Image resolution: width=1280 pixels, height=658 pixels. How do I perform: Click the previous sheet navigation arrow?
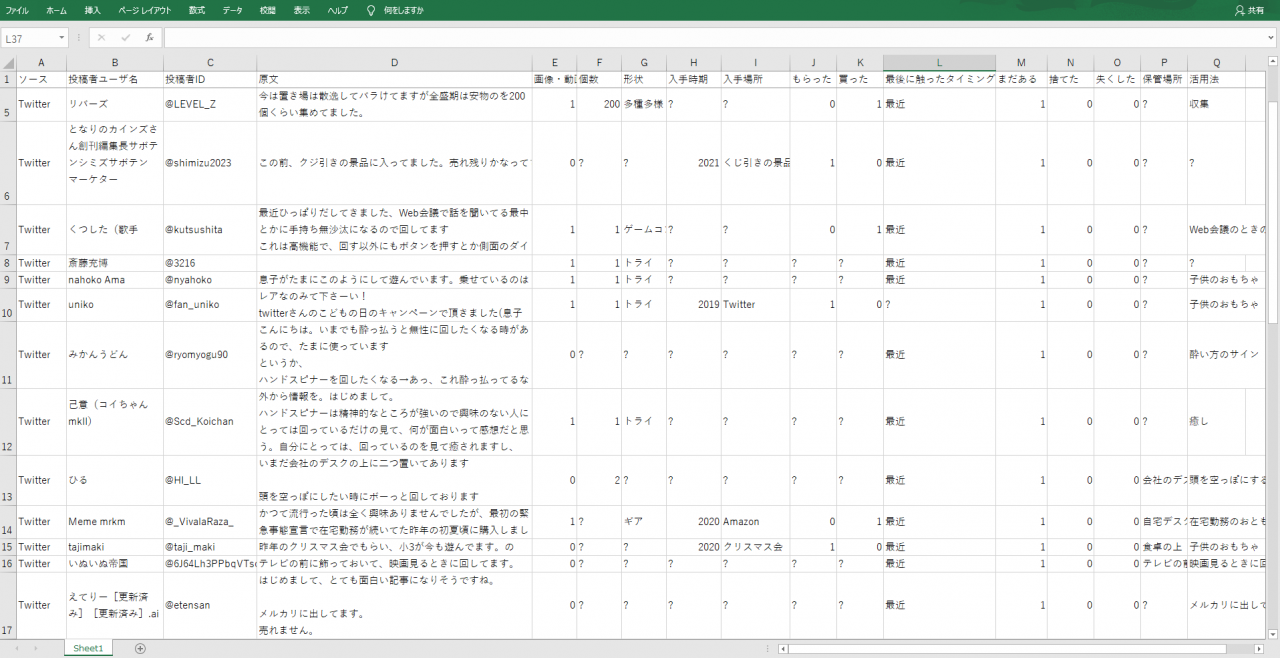[17, 649]
